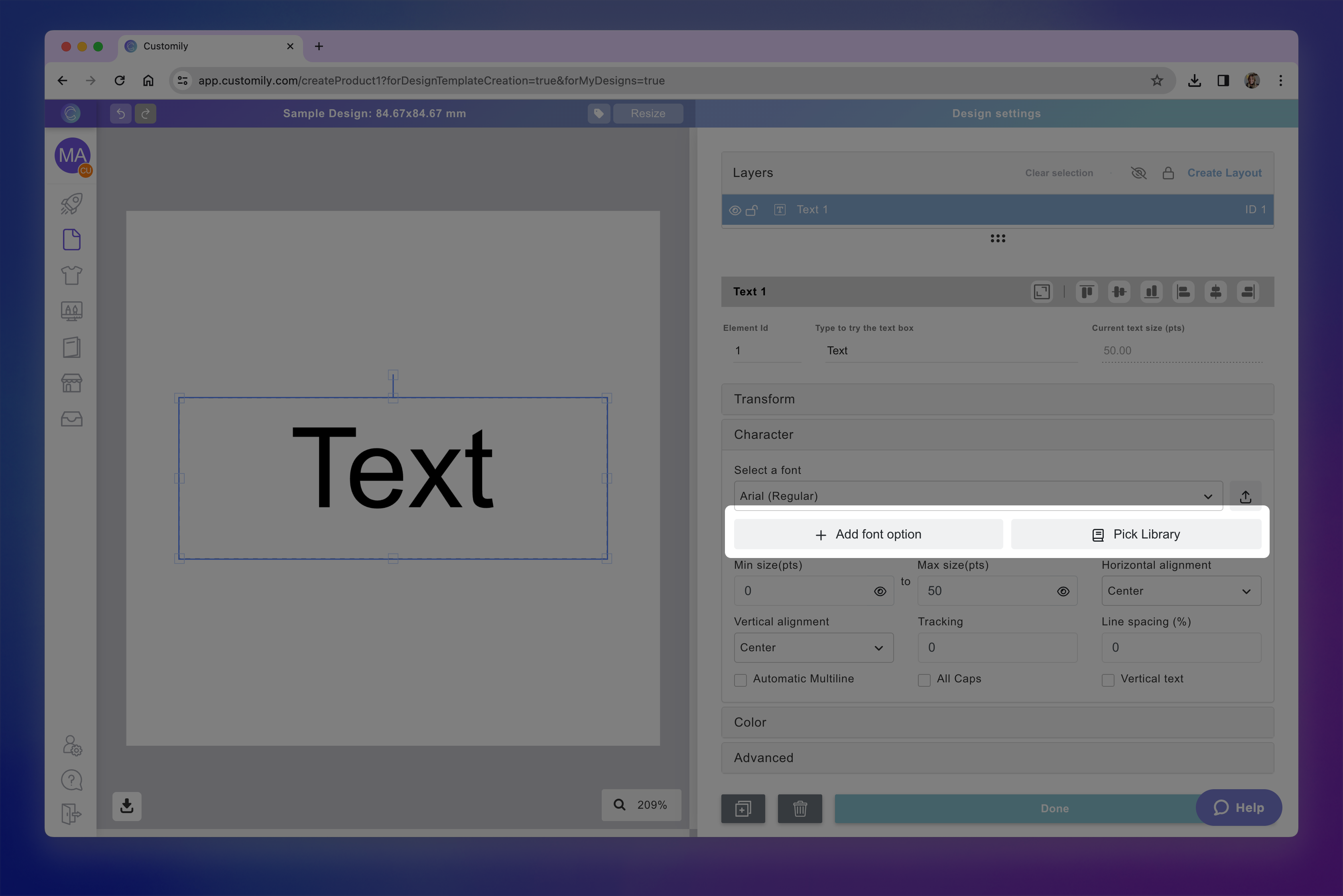Viewport: 1343px width, 896px height.
Task: Click the align top icon for Text 1
Action: click(1087, 292)
